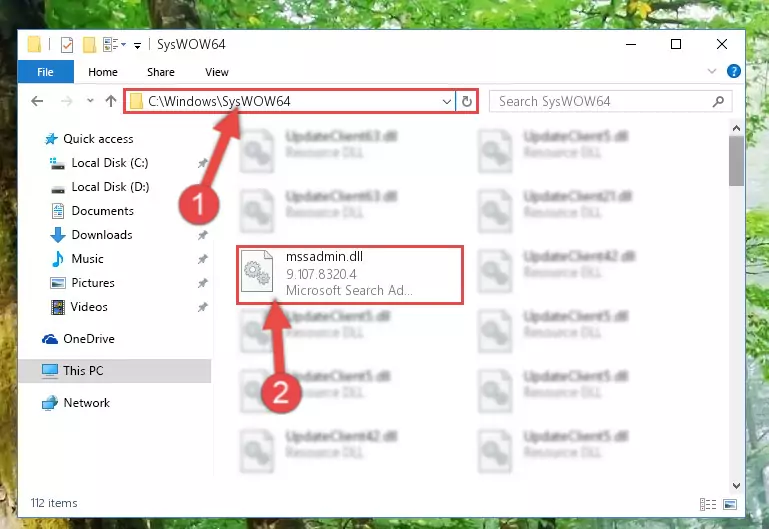Image resolution: width=769 pixels, height=529 pixels.
Task: Minimize the SysWOW64 window
Action: pos(631,45)
